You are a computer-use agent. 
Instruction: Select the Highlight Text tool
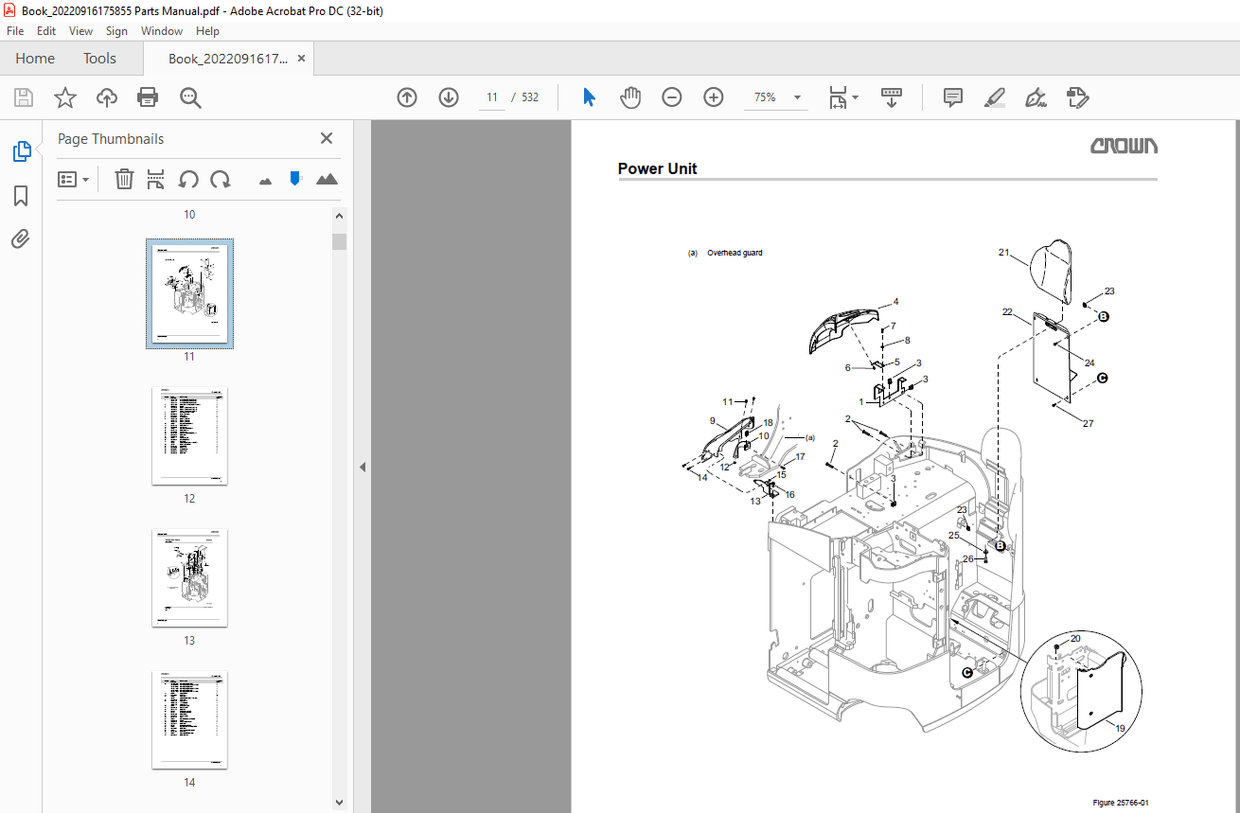[x=994, y=97]
